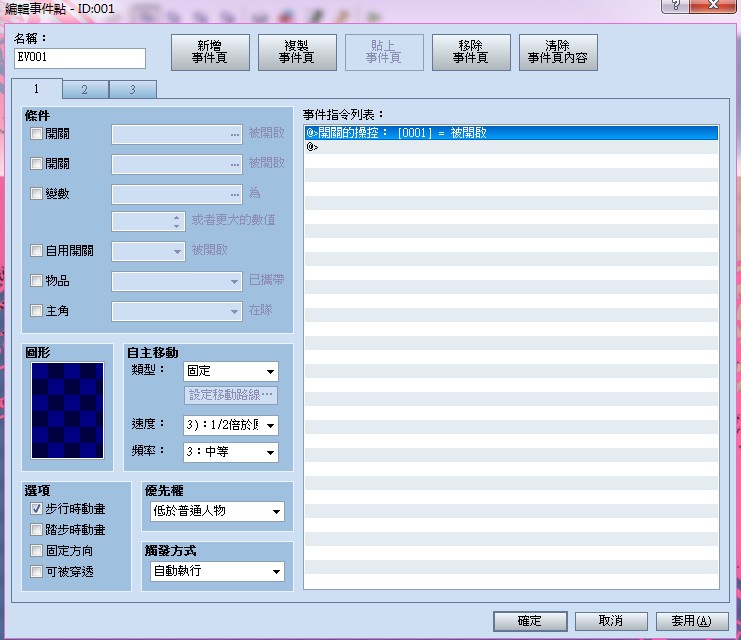Click the 變數 selection field ellipsis
Image resolution: width=741 pixels, height=640 pixels.
(235, 194)
